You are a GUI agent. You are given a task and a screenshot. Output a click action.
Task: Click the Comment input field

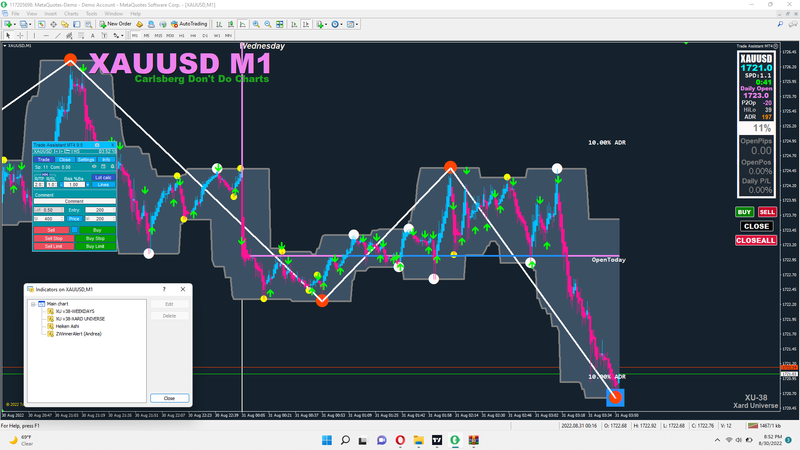coord(74,201)
